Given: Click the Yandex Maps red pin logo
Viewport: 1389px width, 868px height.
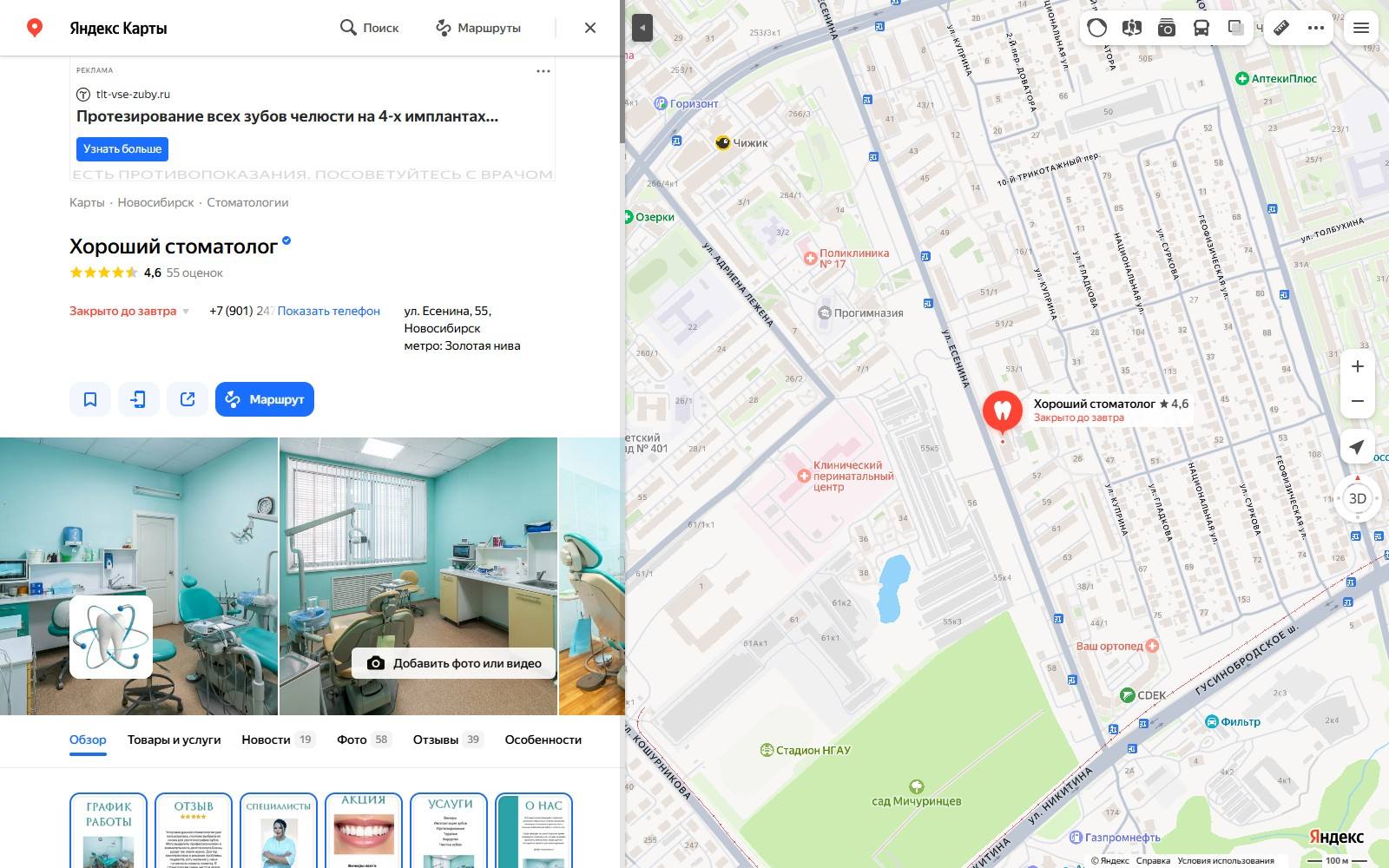Looking at the screenshot, I should click(x=35, y=28).
